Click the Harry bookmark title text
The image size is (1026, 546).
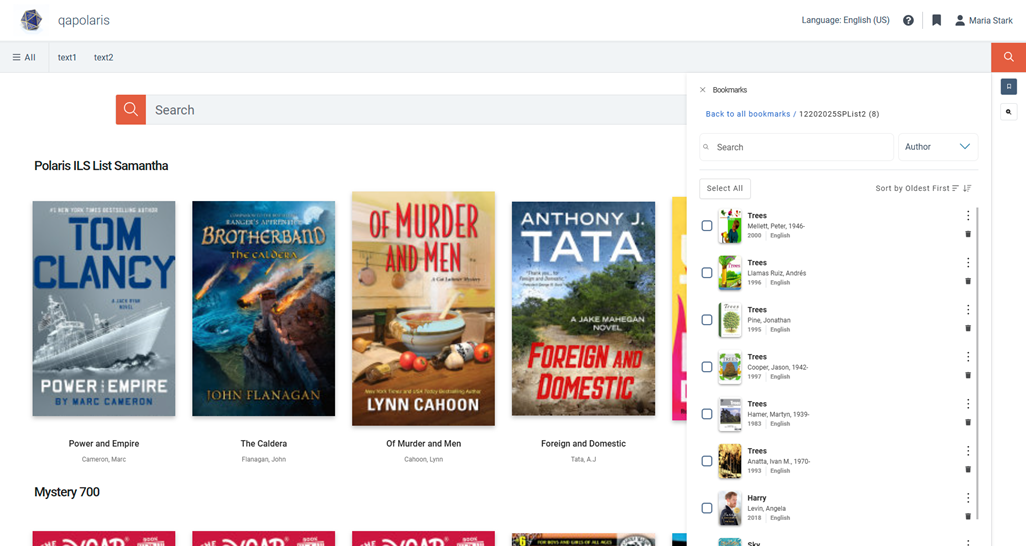tap(756, 498)
